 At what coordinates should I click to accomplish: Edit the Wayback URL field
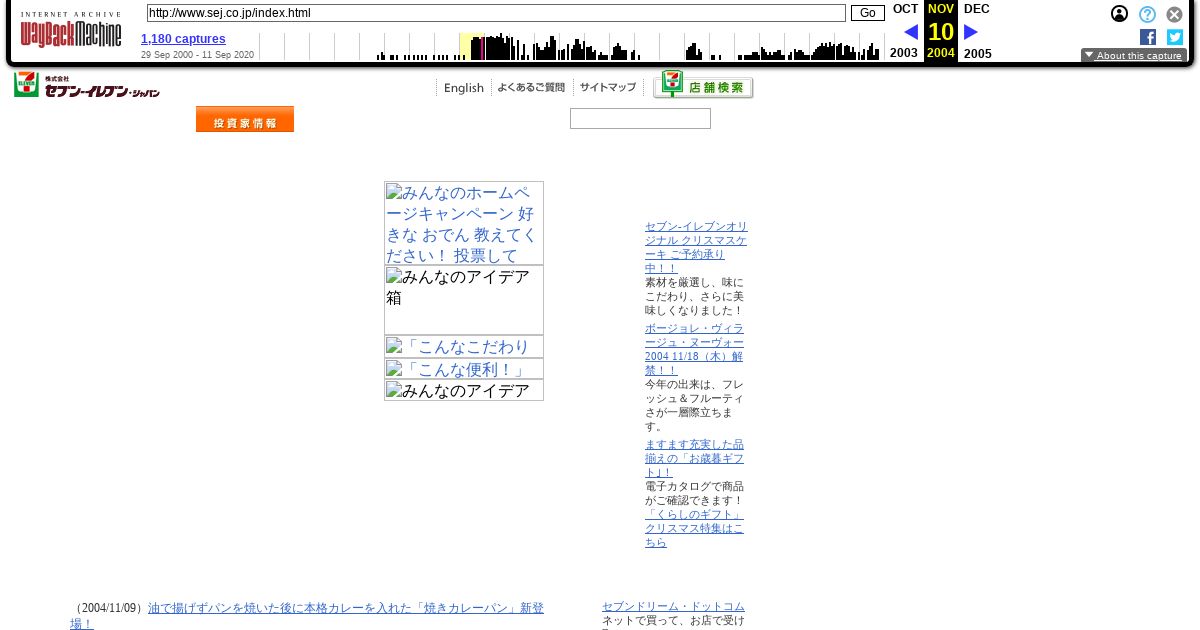coord(496,13)
